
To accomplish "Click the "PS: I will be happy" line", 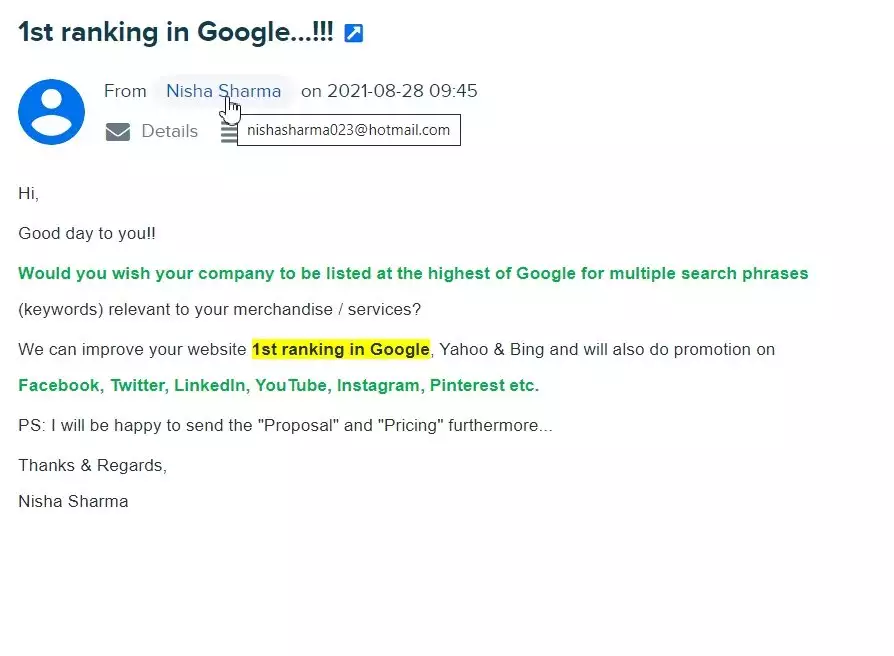I will [285, 426].
